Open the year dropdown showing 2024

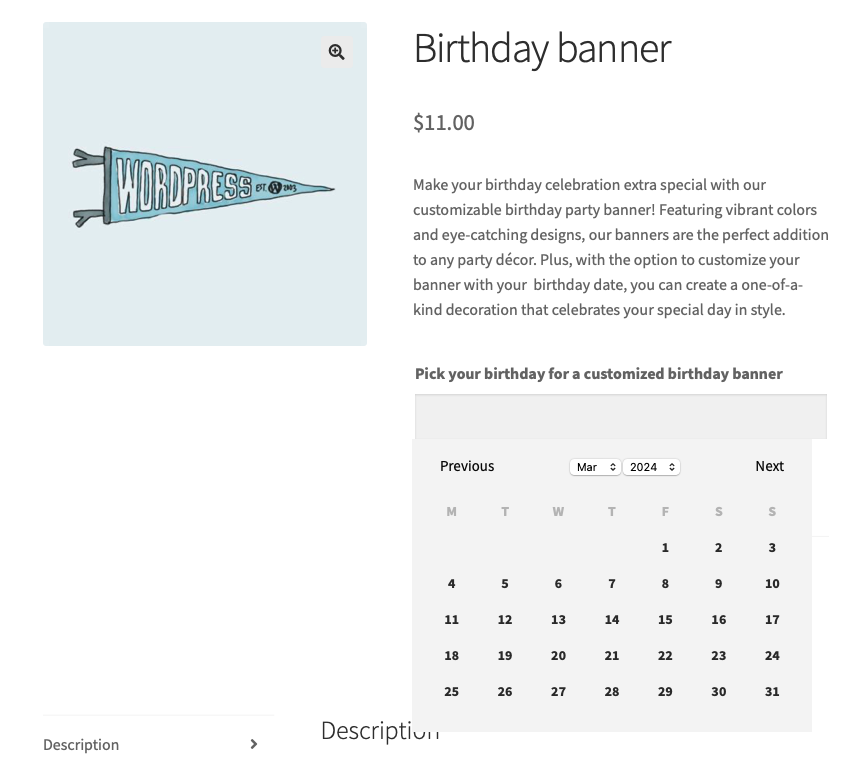click(651, 467)
